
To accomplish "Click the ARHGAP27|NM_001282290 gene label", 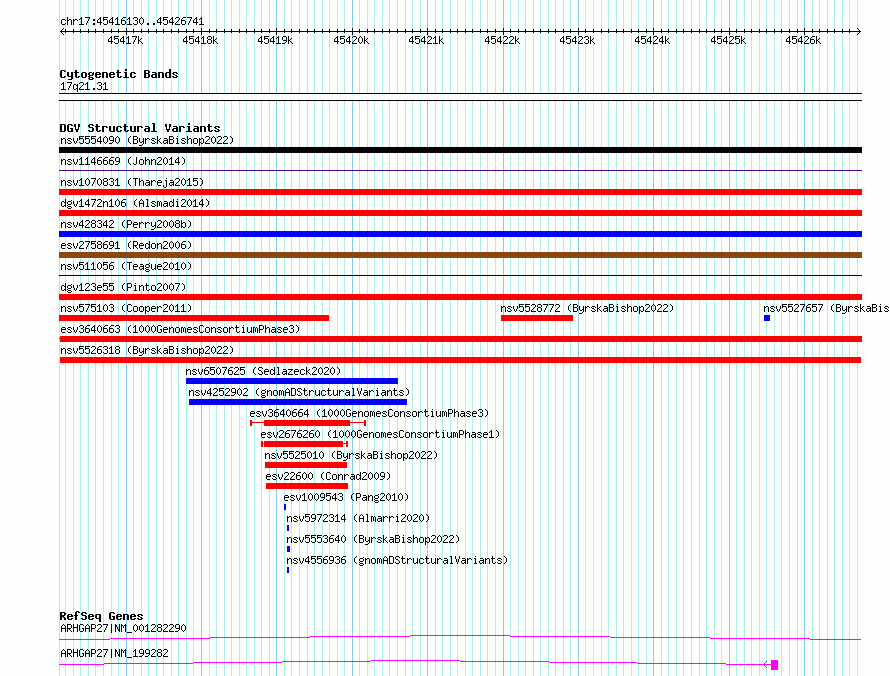I will click(x=123, y=628).
